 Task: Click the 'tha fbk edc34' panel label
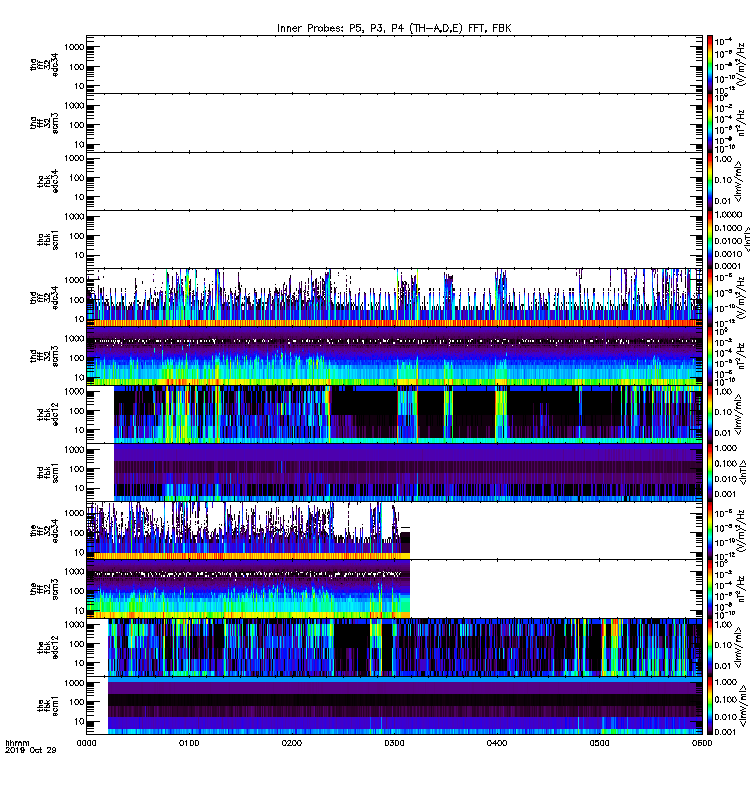[48, 182]
